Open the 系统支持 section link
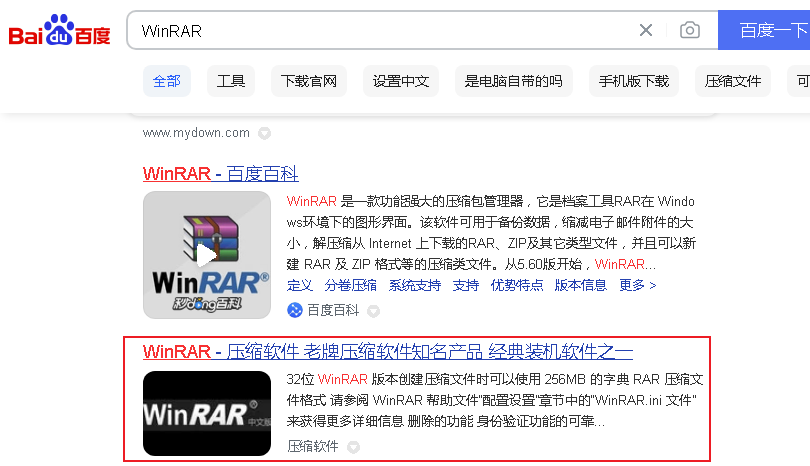This screenshot has width=810, height=466. 414,285
